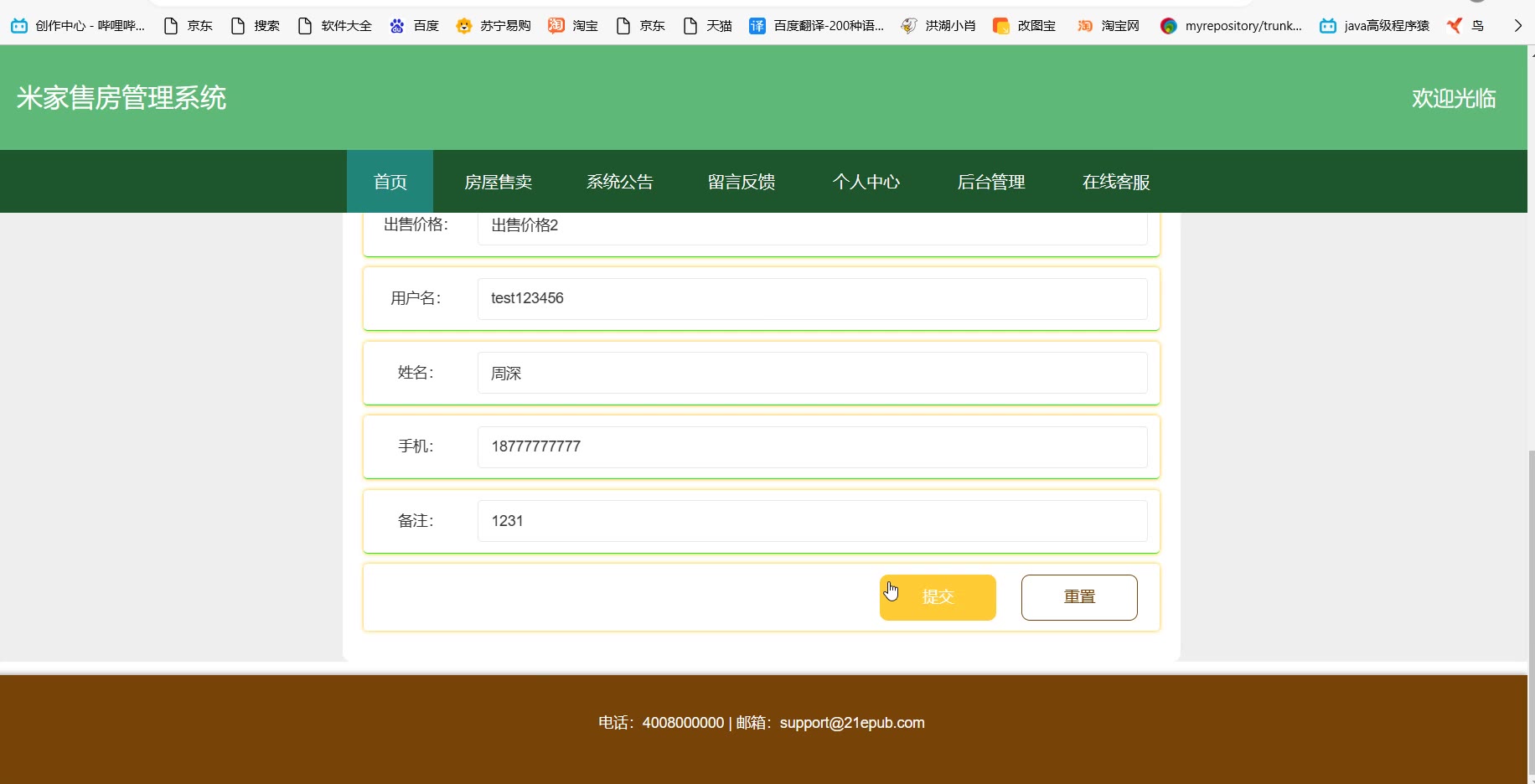The image size is (1535, 784).
Task: Open the 百度 paw bookmark
Action: [397, 26]
